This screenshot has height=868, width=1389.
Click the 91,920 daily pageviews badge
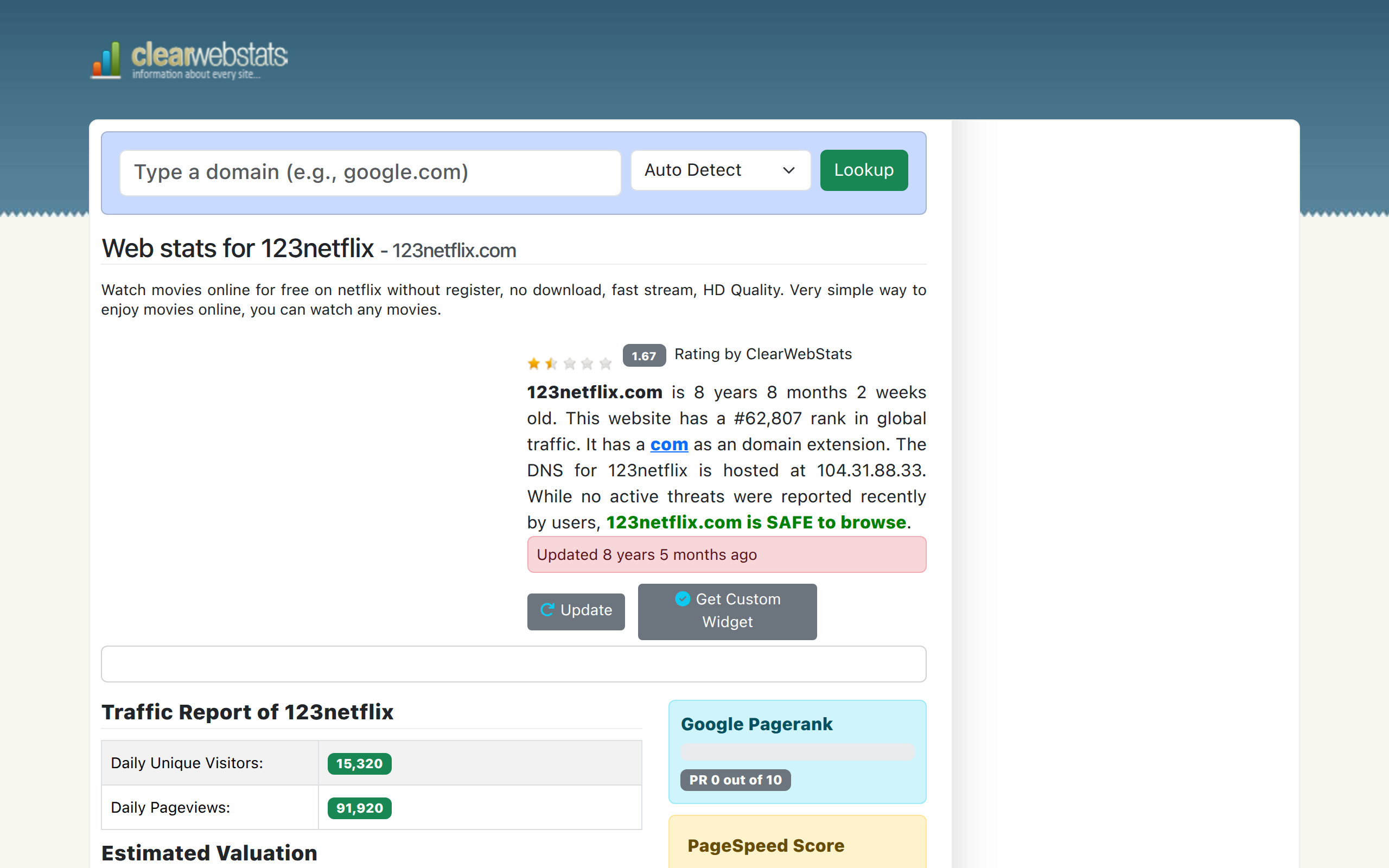click(x=359, y=808)
